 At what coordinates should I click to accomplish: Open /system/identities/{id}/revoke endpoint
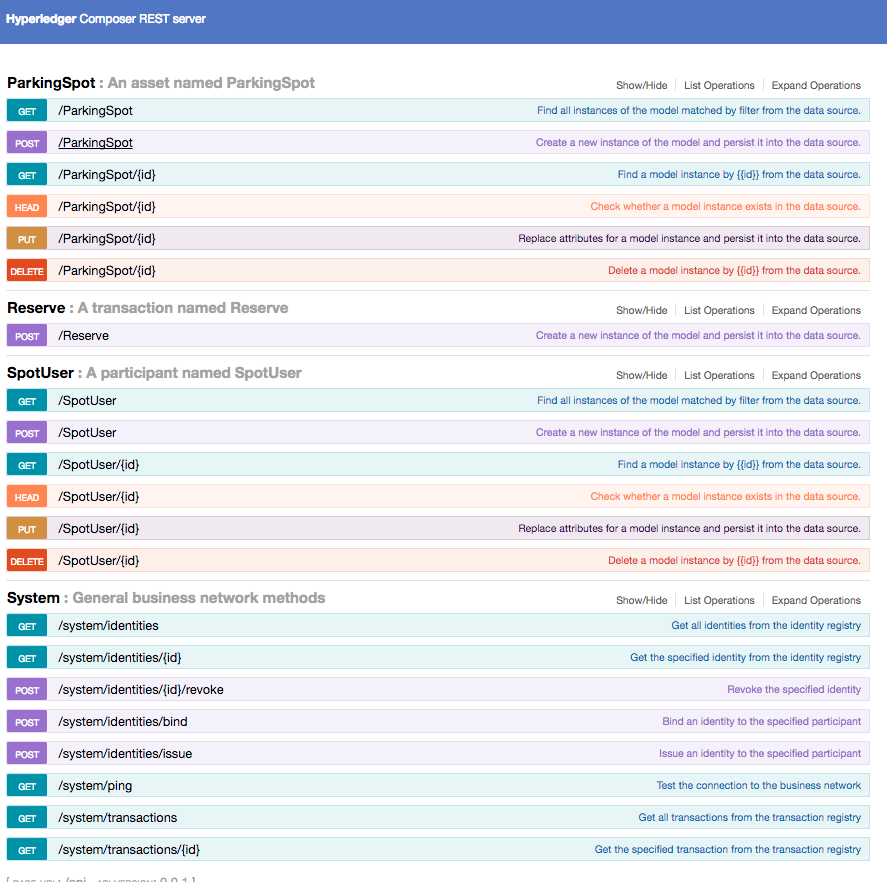pos(141,690)
